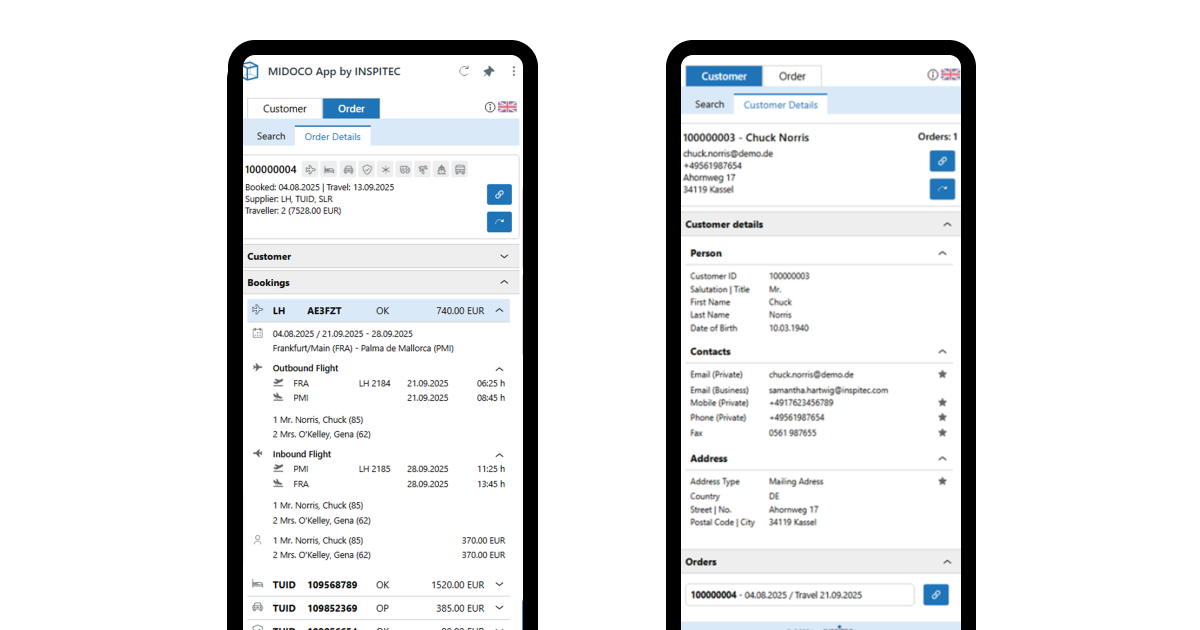Click the info icon in the order screen

(490, 107)
